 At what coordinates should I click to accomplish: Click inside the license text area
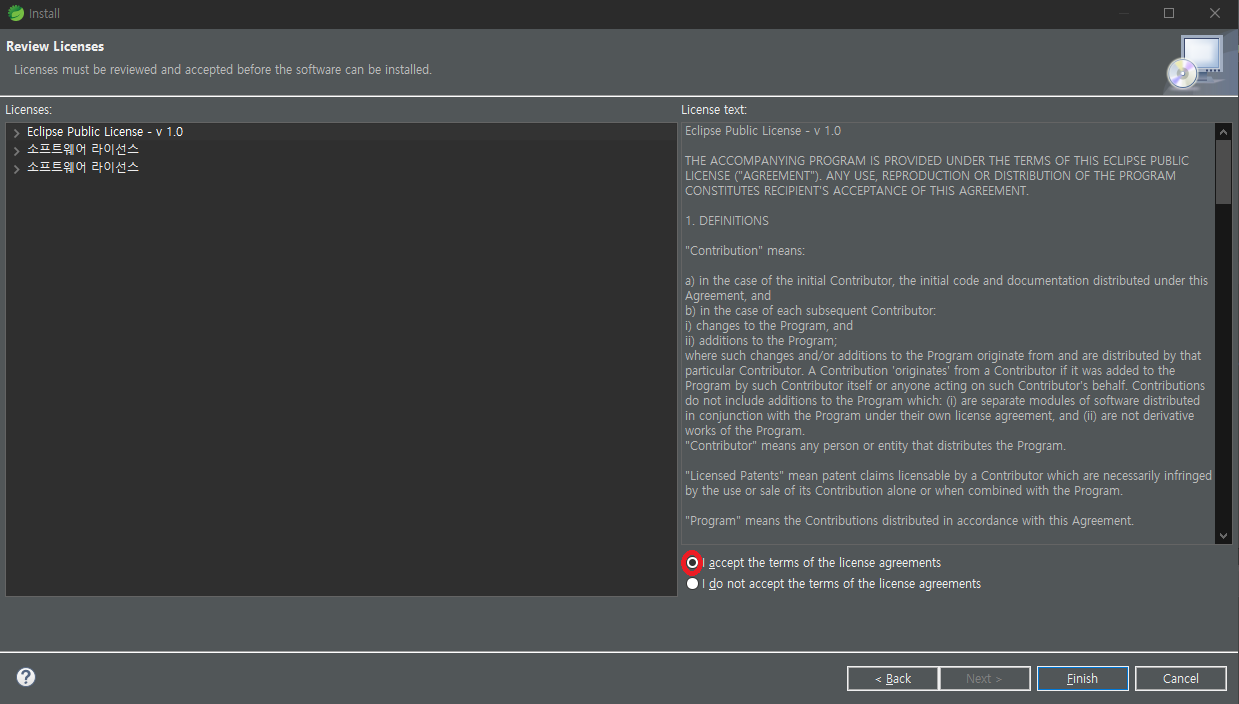(x=948, y=333)
